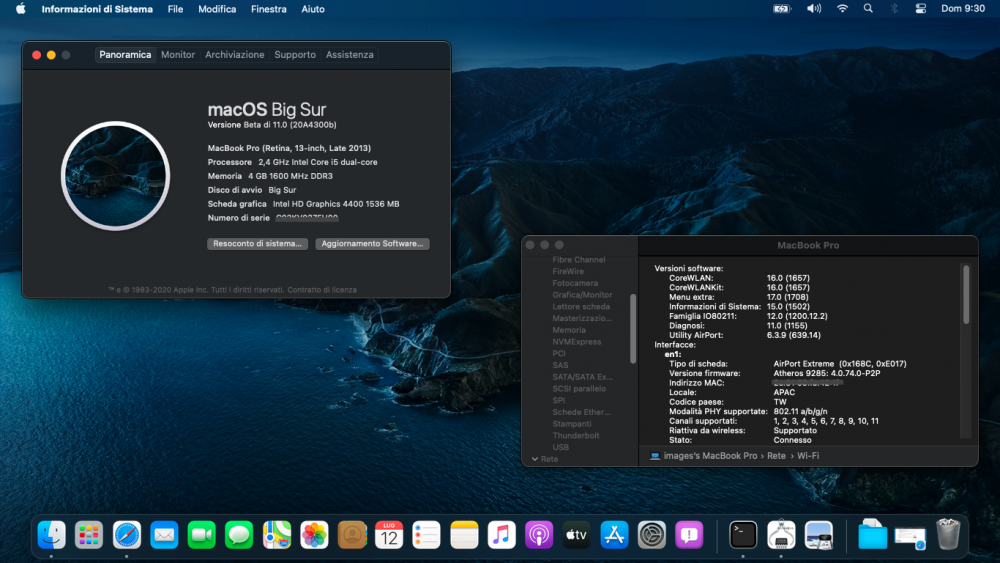Open Spotlight search magnifier

868,9
